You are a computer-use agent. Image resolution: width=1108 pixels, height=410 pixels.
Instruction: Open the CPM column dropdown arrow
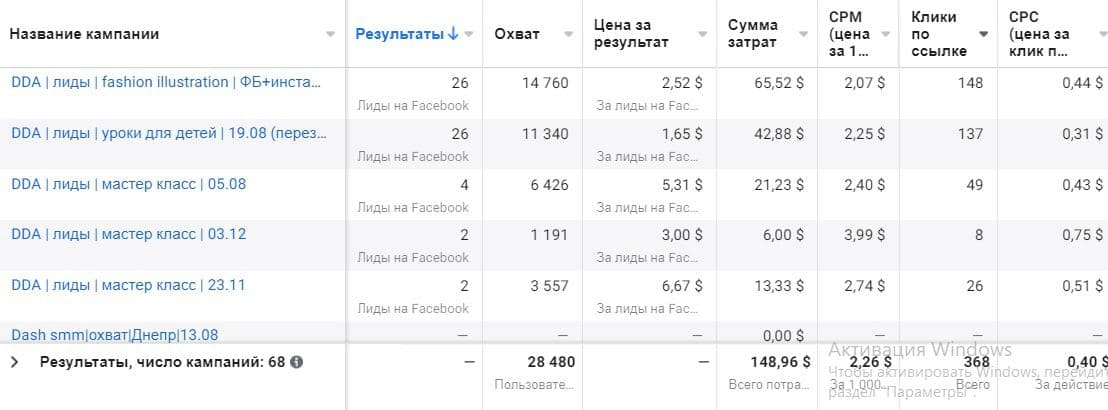point(886,34)
